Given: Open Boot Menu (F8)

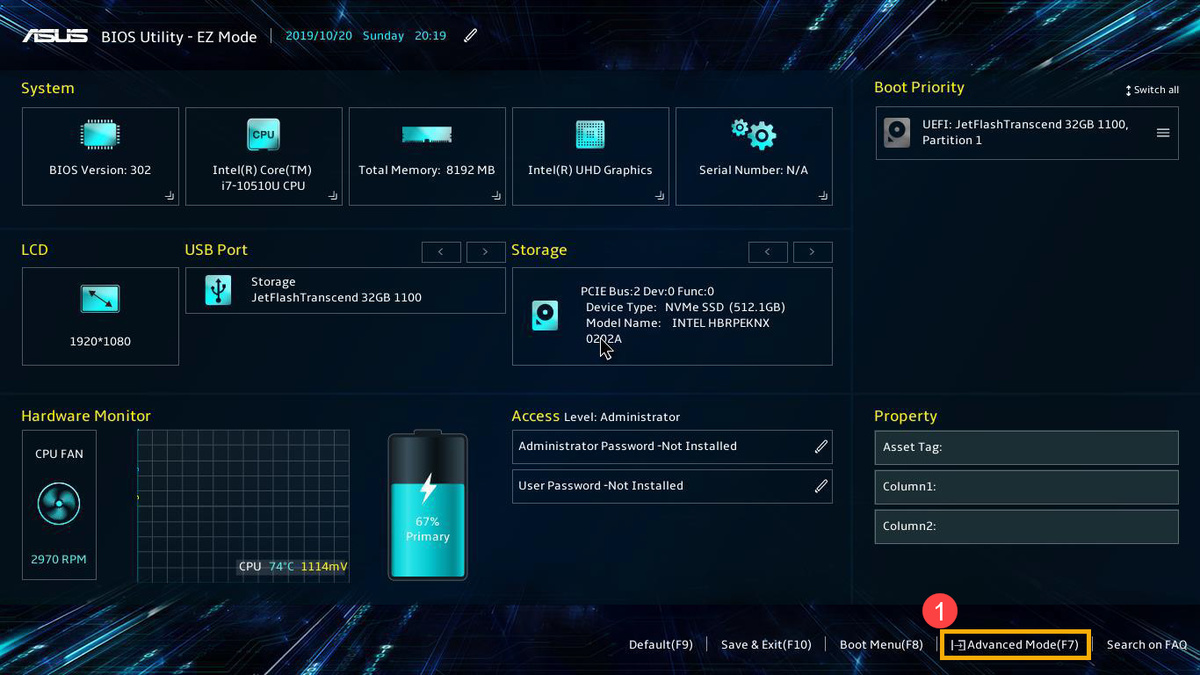Looking at the screenshot, I should [x=881, y=645].
